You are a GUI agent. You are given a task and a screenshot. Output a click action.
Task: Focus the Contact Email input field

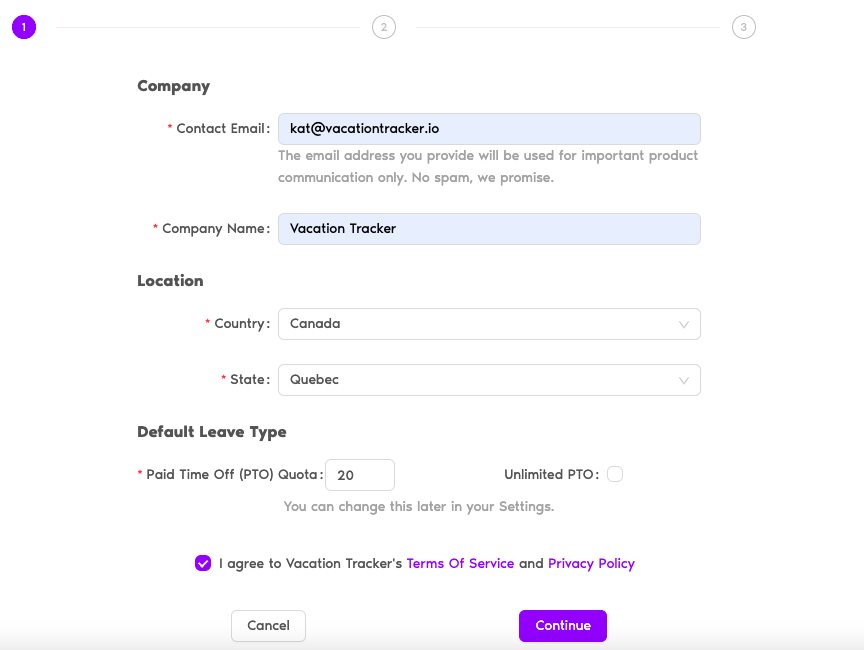click(489, 129)
